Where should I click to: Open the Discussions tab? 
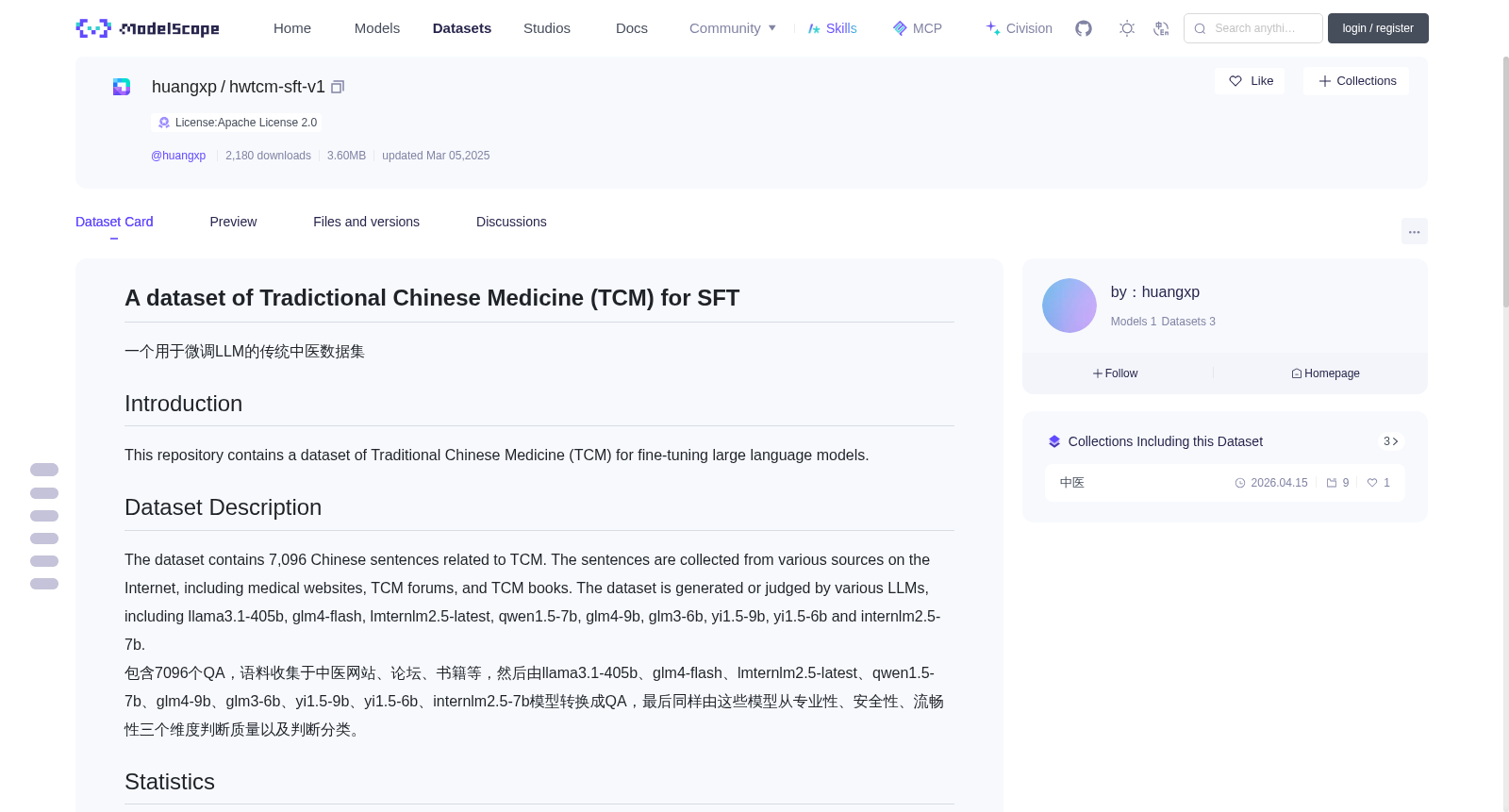[x=511, y=222]
